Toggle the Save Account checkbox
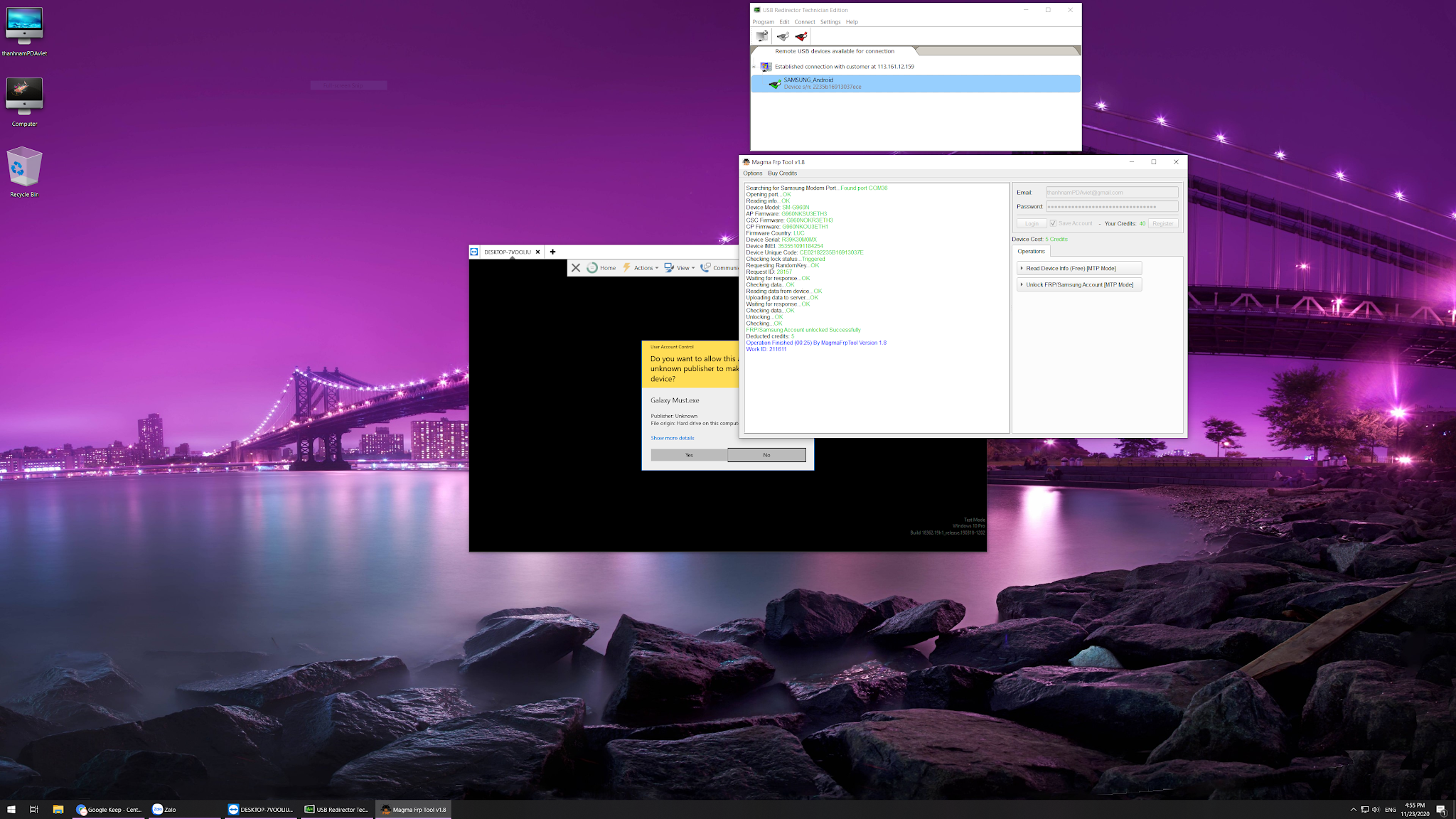The height and width of the screenshot is (819, 1456). tap(1053, 223)
